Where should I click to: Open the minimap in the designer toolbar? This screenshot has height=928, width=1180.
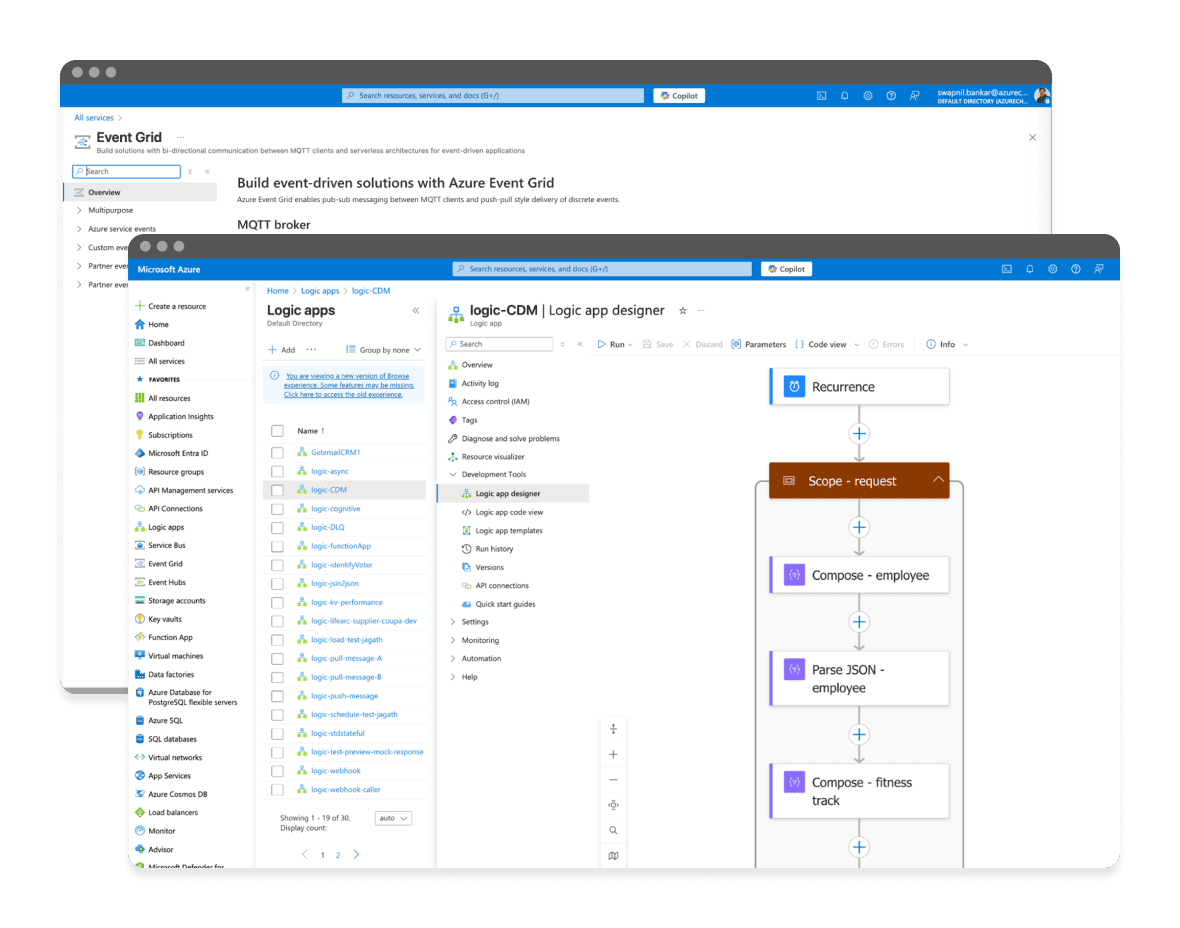pyautogui.click(x=613, y=855)
